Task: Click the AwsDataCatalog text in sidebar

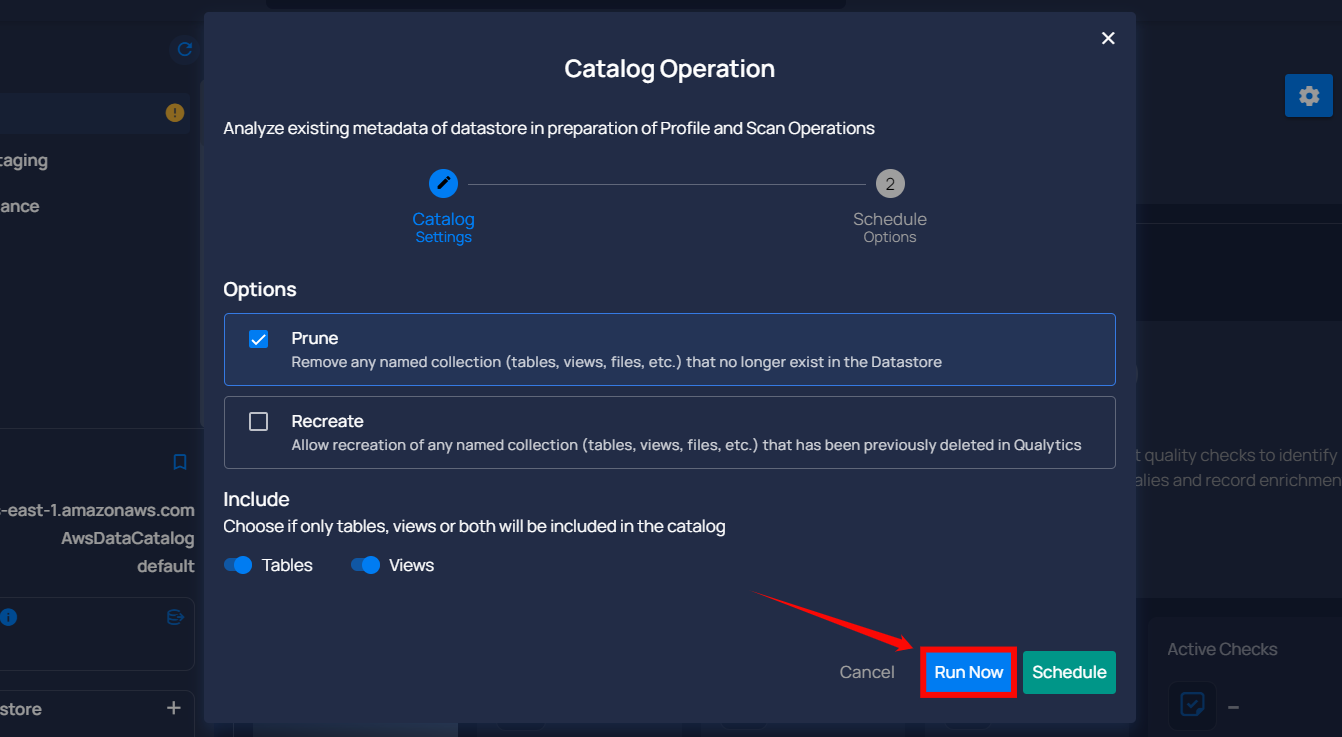Action: (x=128, y=538)
